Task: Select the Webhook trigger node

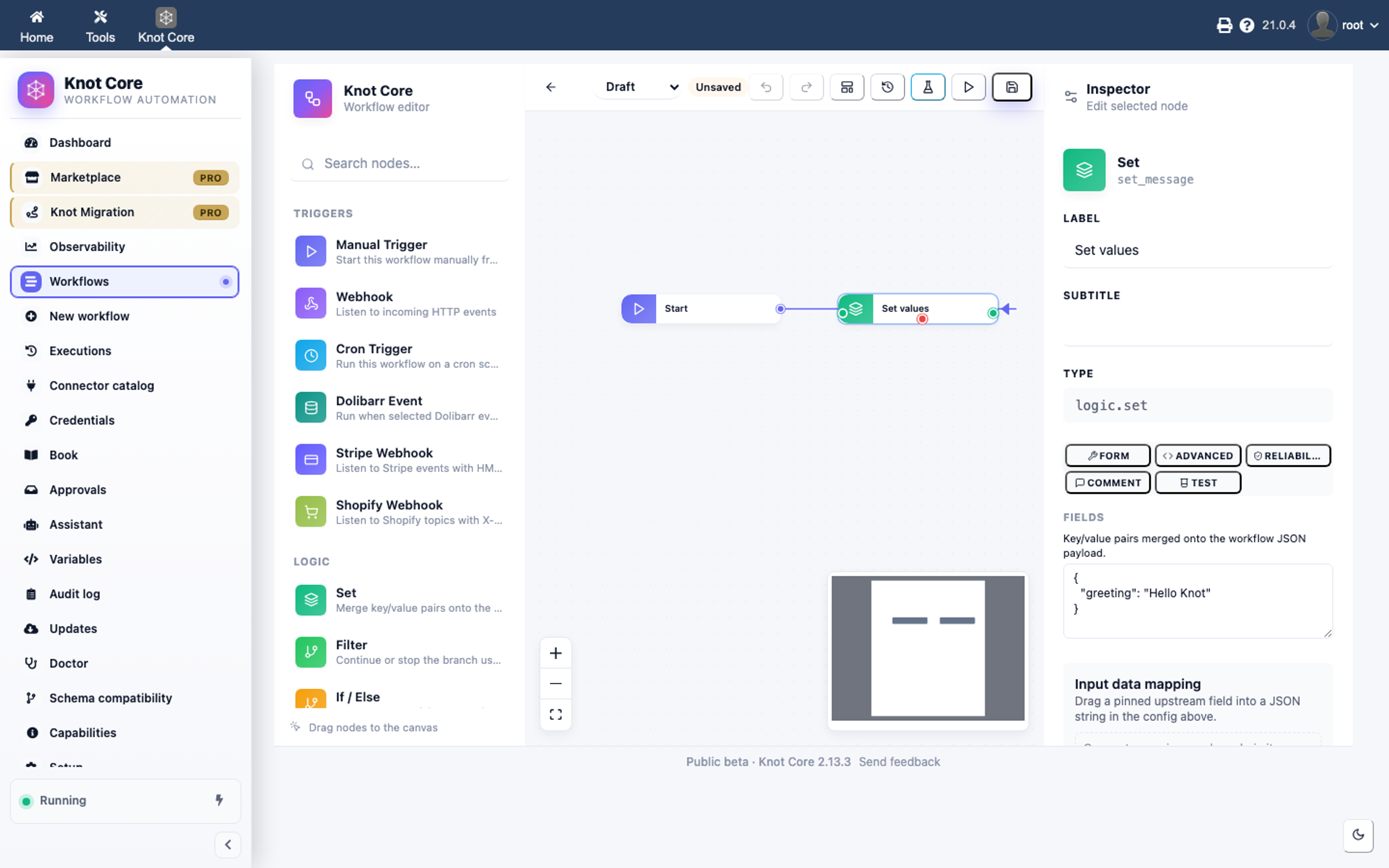Action: tap(399, 304)
